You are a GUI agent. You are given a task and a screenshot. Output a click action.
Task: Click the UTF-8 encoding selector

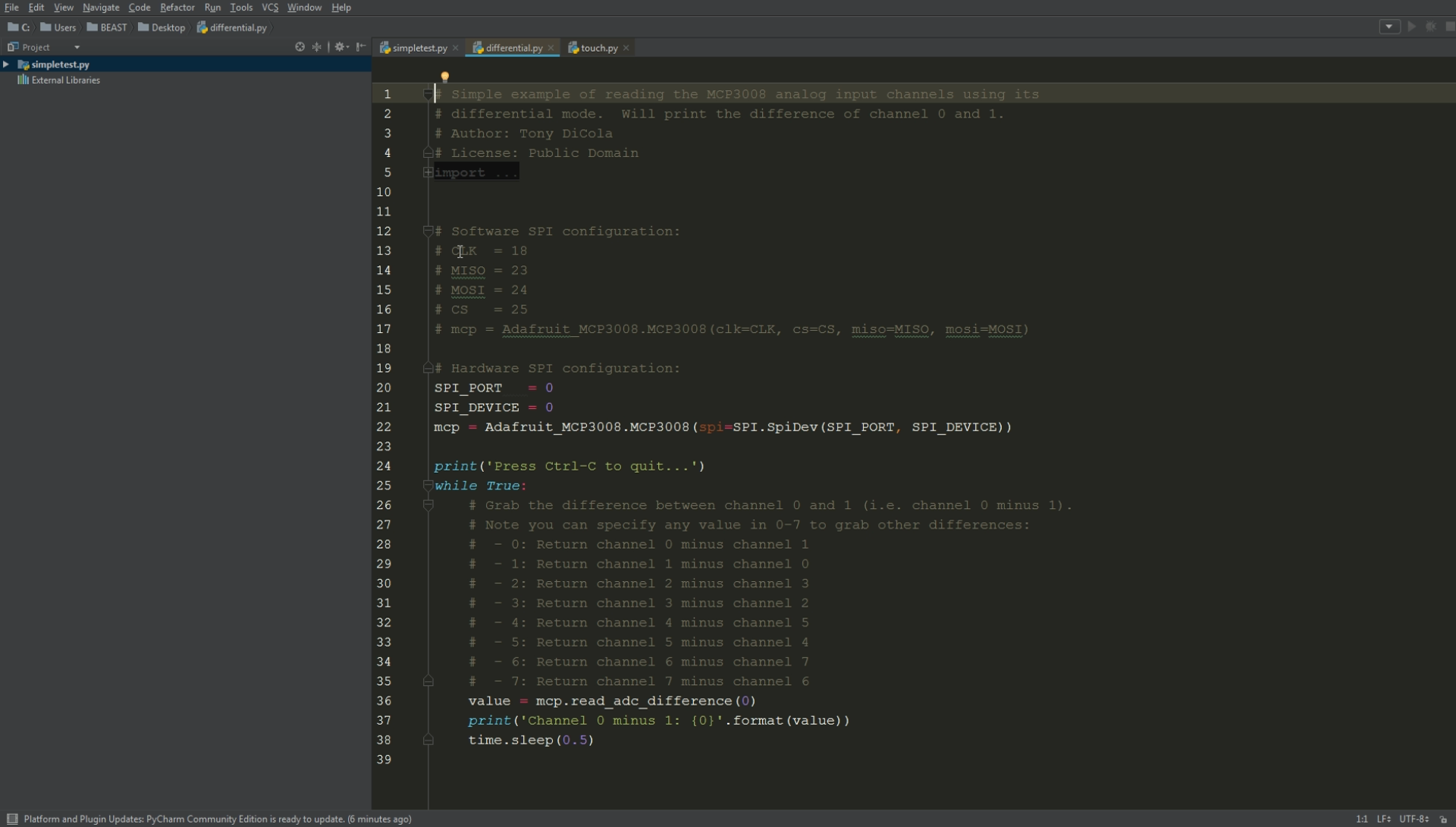point(1413,819)
